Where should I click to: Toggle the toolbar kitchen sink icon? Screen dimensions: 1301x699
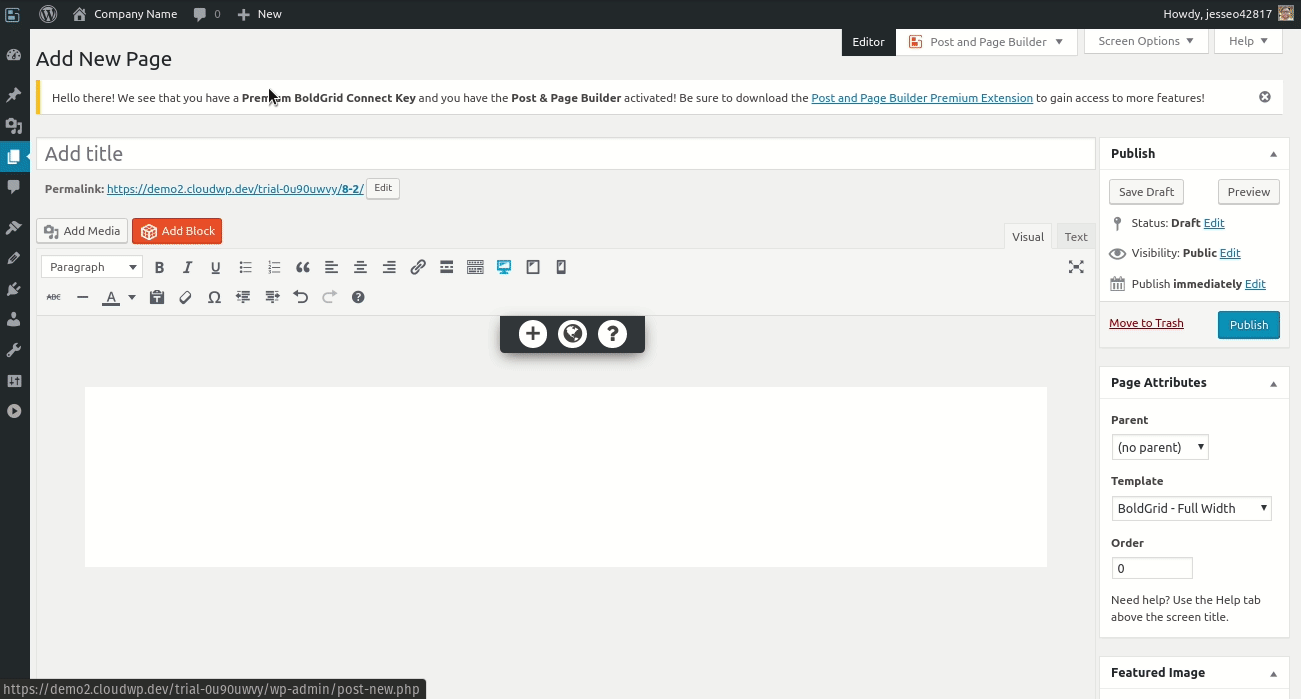(475, 267)
